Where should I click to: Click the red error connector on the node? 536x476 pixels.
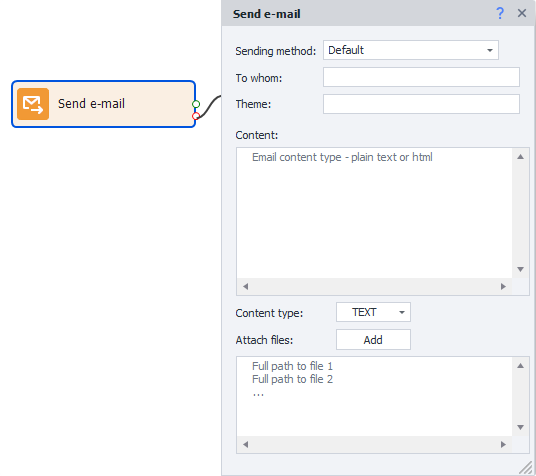click(x=196, y=116)
